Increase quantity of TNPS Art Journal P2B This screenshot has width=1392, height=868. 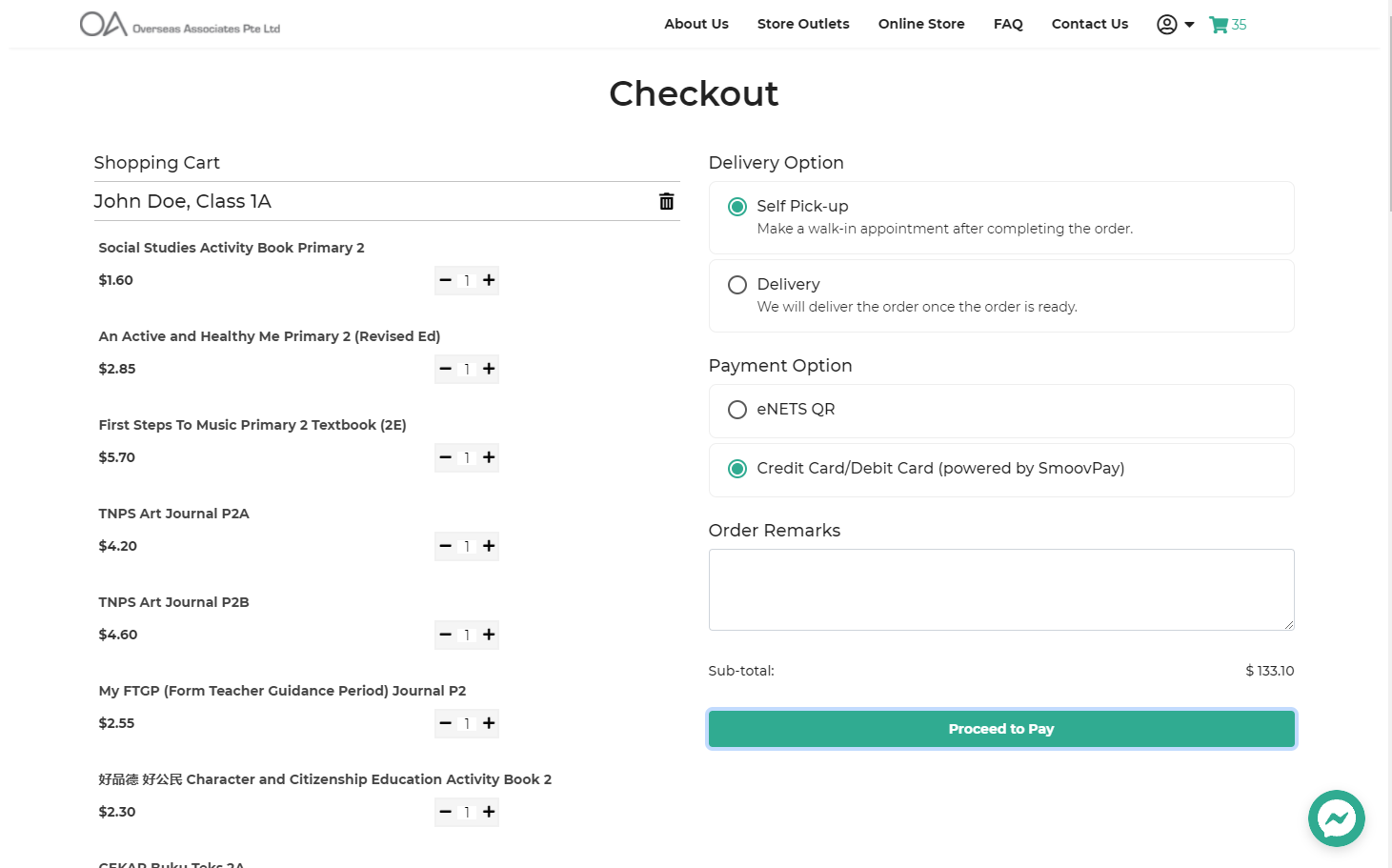point(489,635)
